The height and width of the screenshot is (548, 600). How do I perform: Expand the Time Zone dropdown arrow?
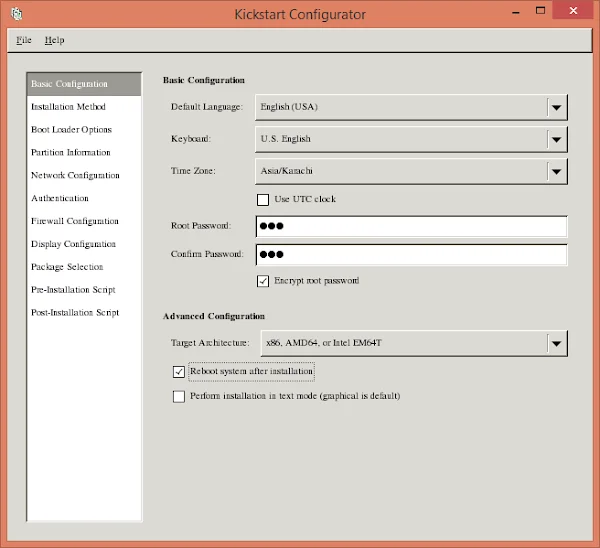click(557, 171)
